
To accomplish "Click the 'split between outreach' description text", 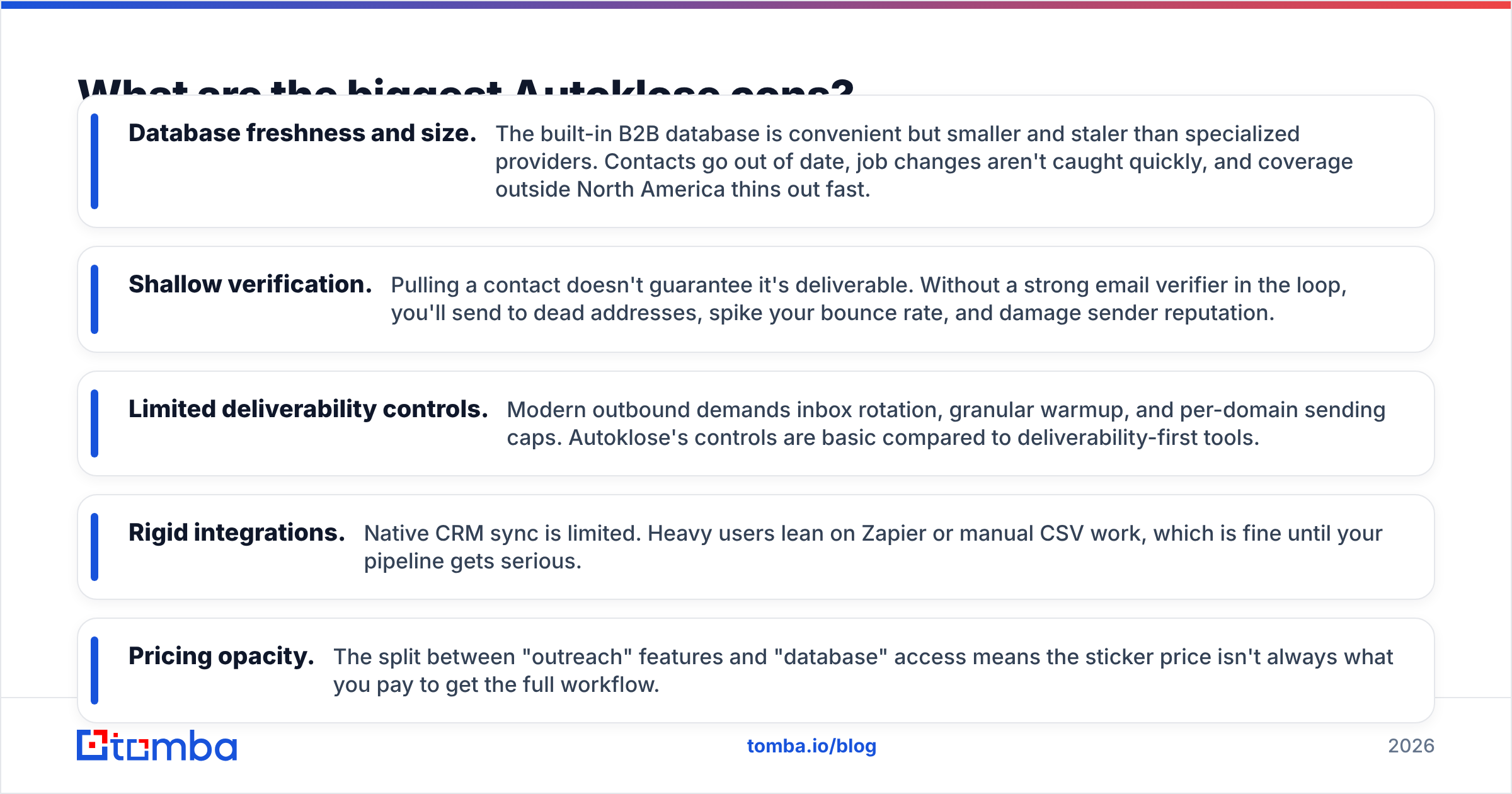I will point(863,670).
